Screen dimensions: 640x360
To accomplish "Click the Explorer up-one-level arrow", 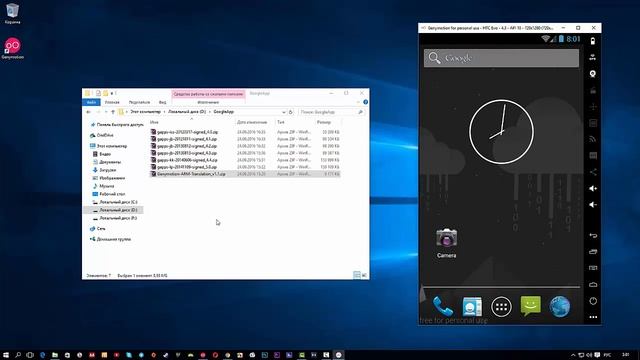I will (x=113, y=112).
